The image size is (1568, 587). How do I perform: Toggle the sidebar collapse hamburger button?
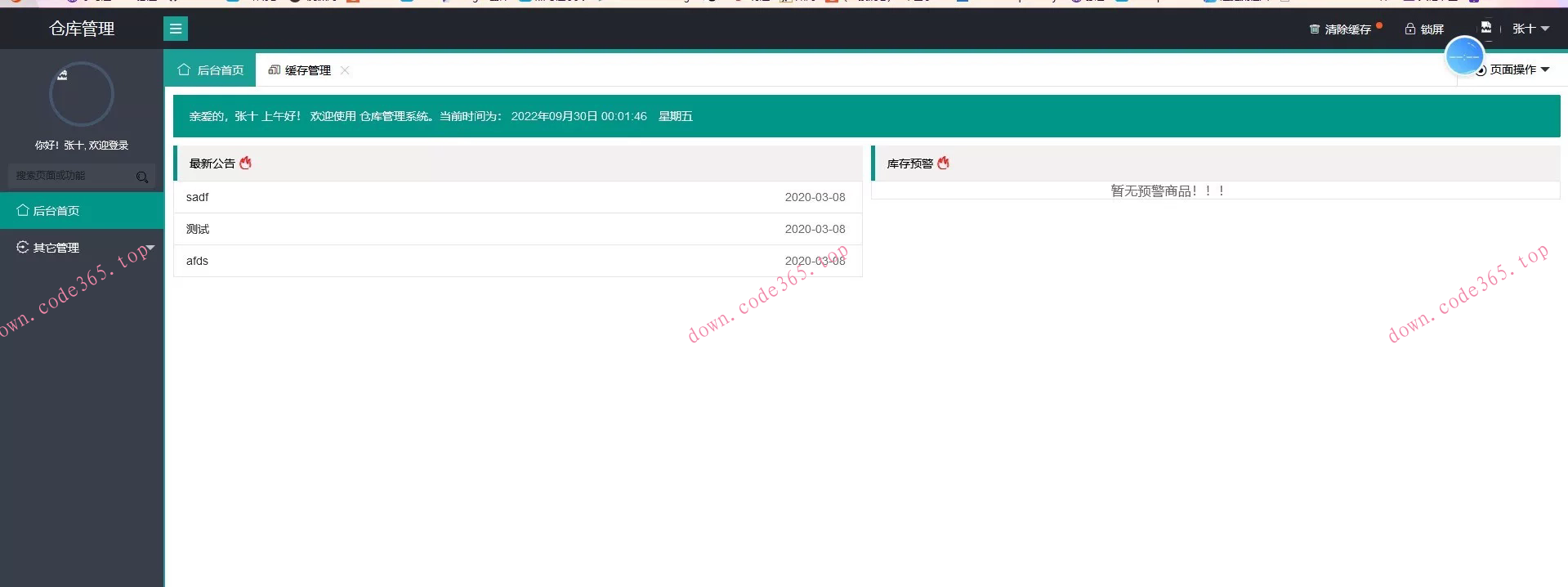(x=176, y=29)
